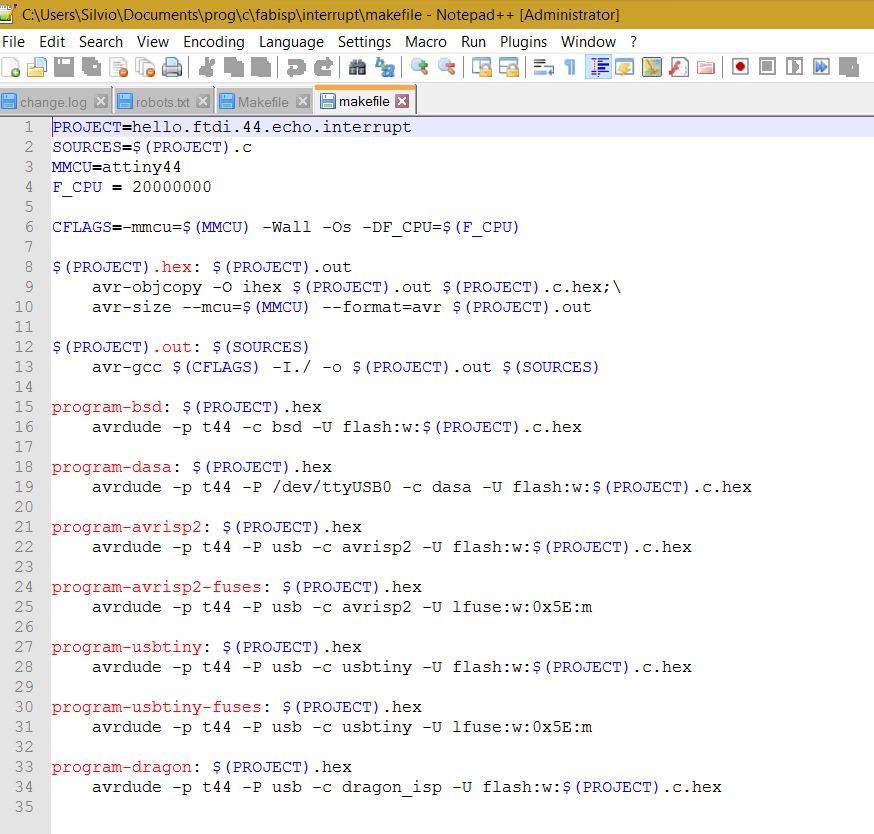Open the Edit menu
Image resolution: width=874 pixels, height=834 pixels.
tap(52, 42)
